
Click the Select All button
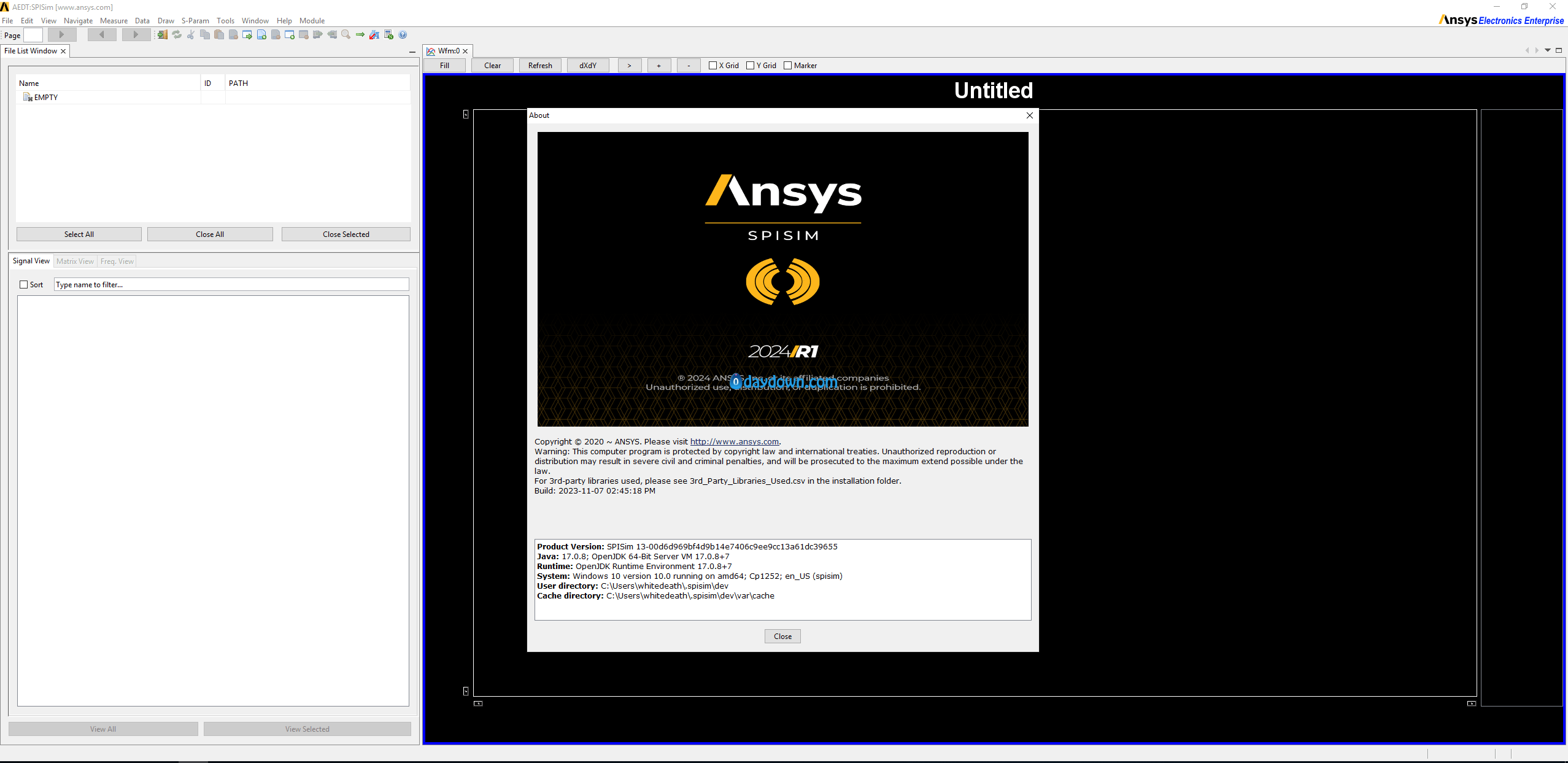[79, 234]
